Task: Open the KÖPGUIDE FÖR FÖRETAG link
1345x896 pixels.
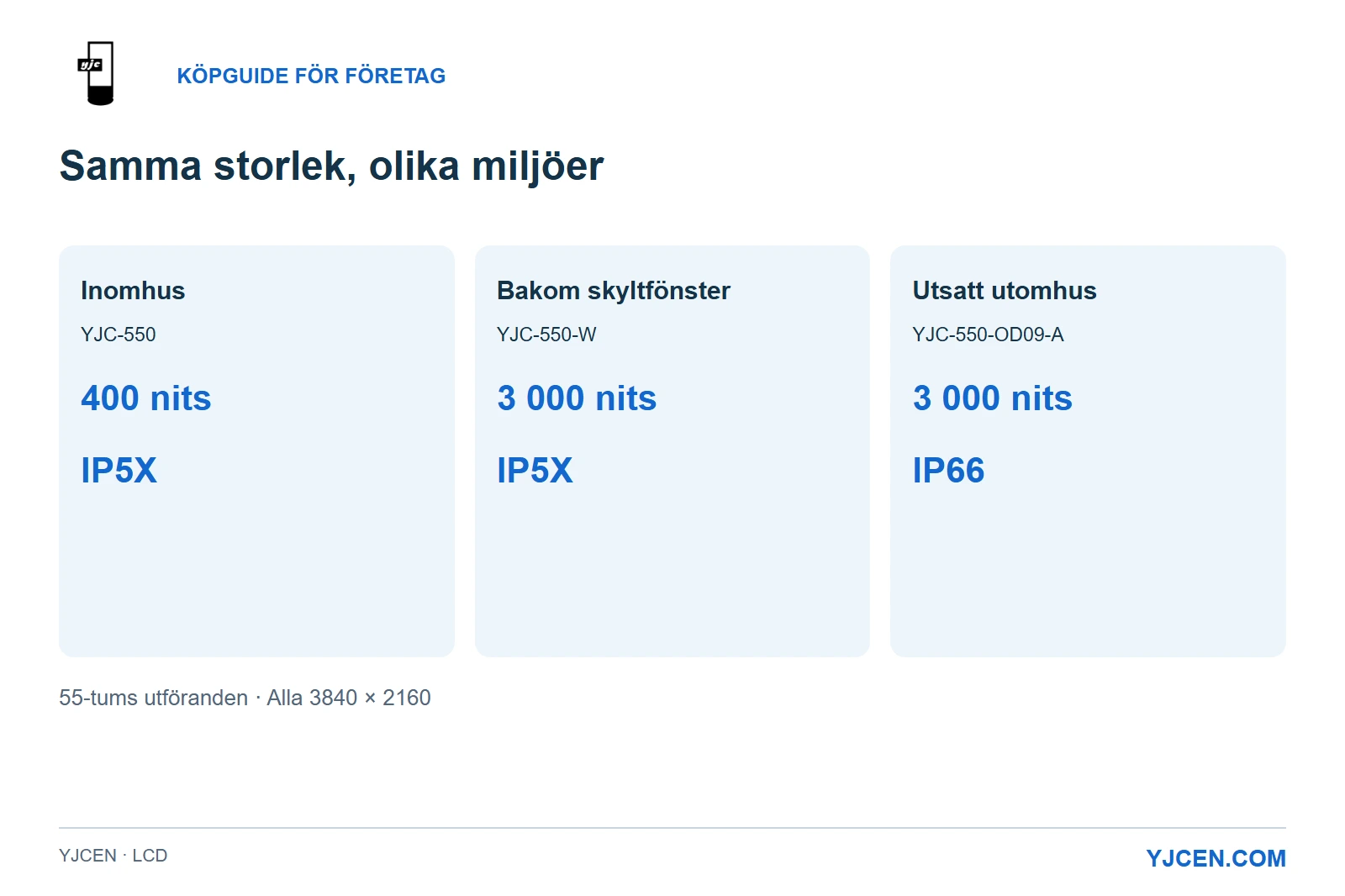Action: 311,76
